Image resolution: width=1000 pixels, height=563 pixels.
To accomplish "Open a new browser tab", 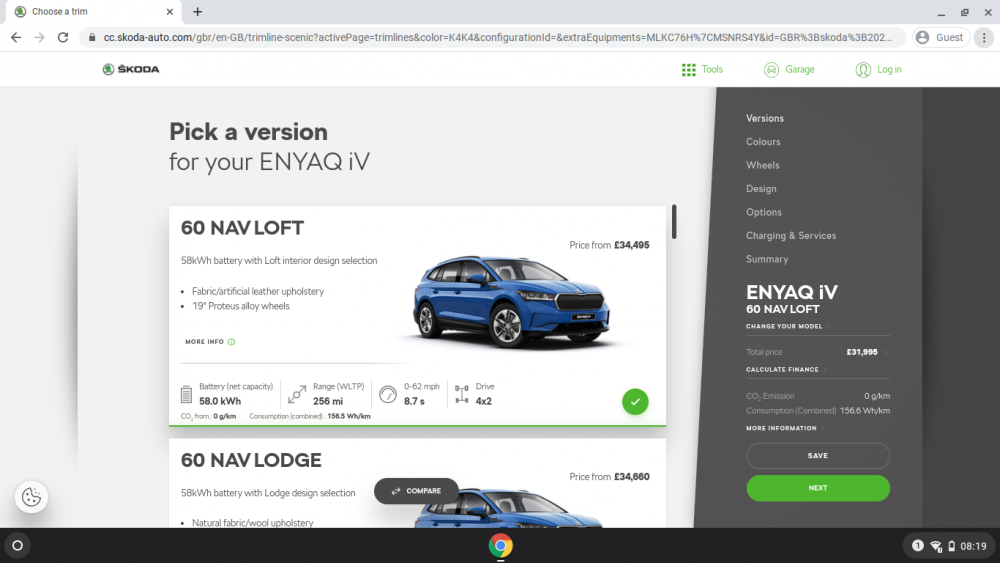I will point(198,11).
